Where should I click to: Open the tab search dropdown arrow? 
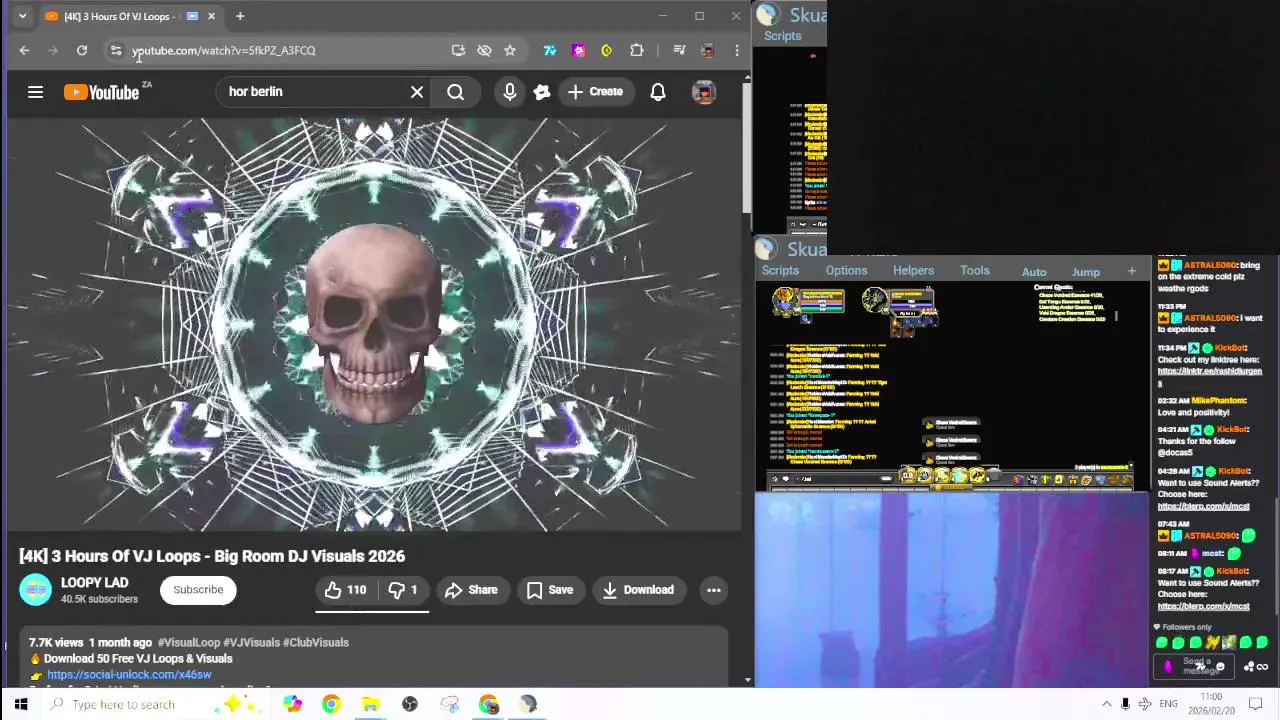(x=22, y=16)
